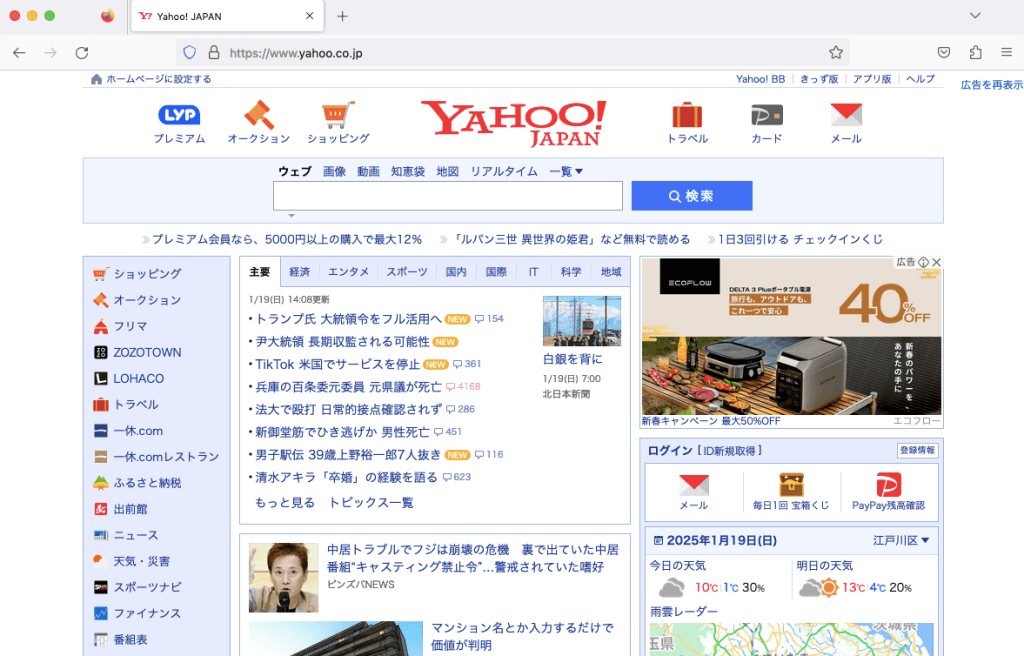The width and height of the screenshot is (1024, 656).
Task: Open a new browser tab
Action: tap(342, 16)
